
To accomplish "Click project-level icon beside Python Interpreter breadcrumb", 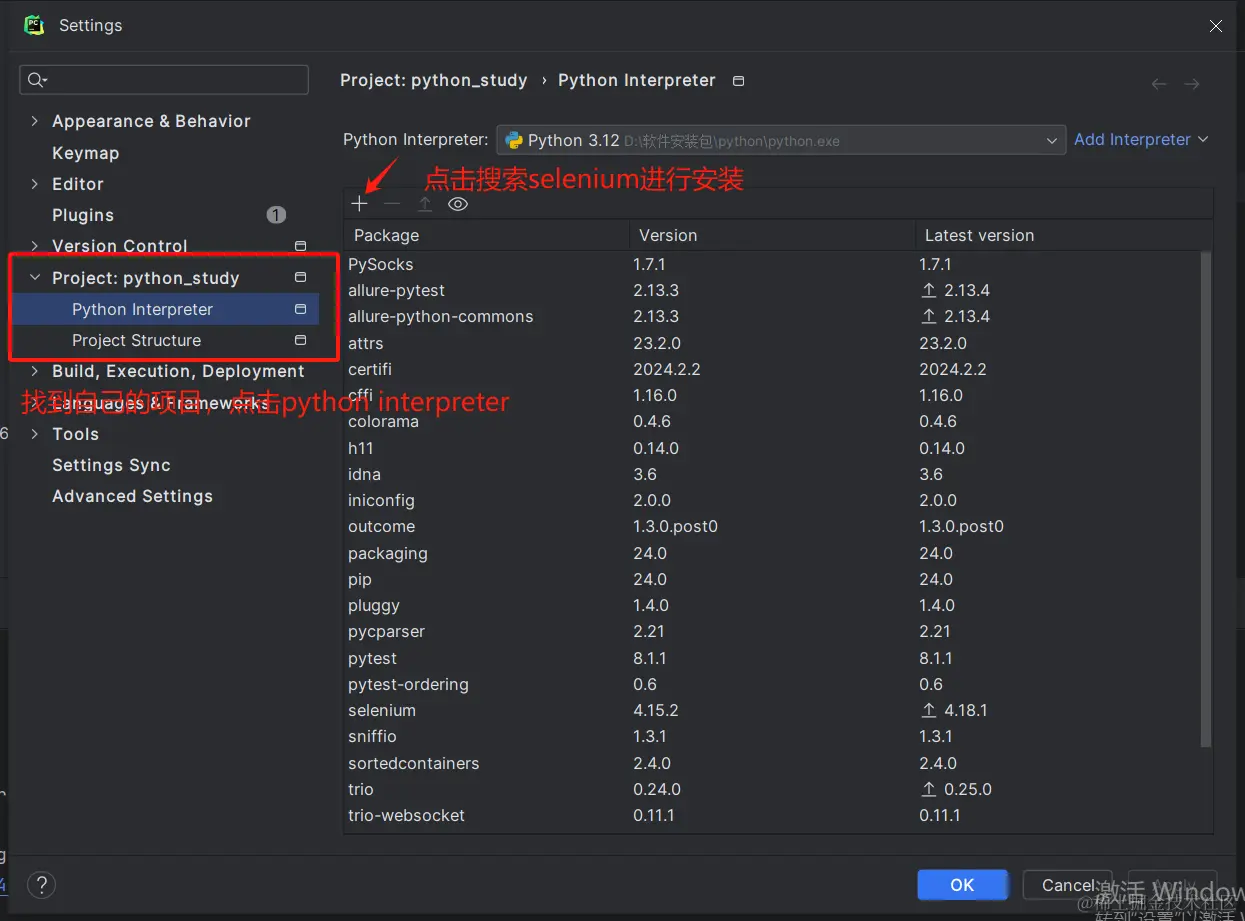I will pyautogui.click(x=738, y=81).
